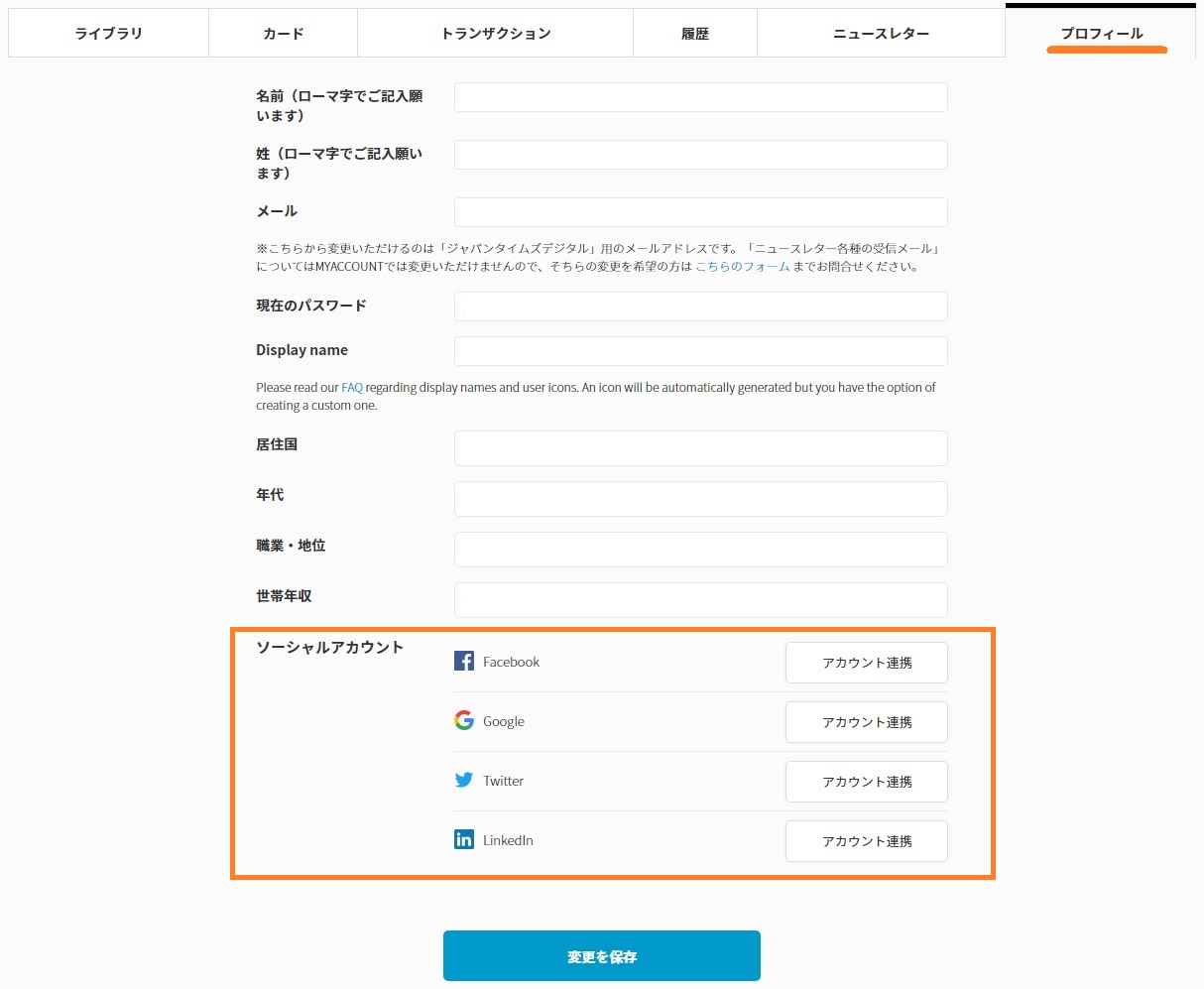Open the ライブラリ tab

109,33
